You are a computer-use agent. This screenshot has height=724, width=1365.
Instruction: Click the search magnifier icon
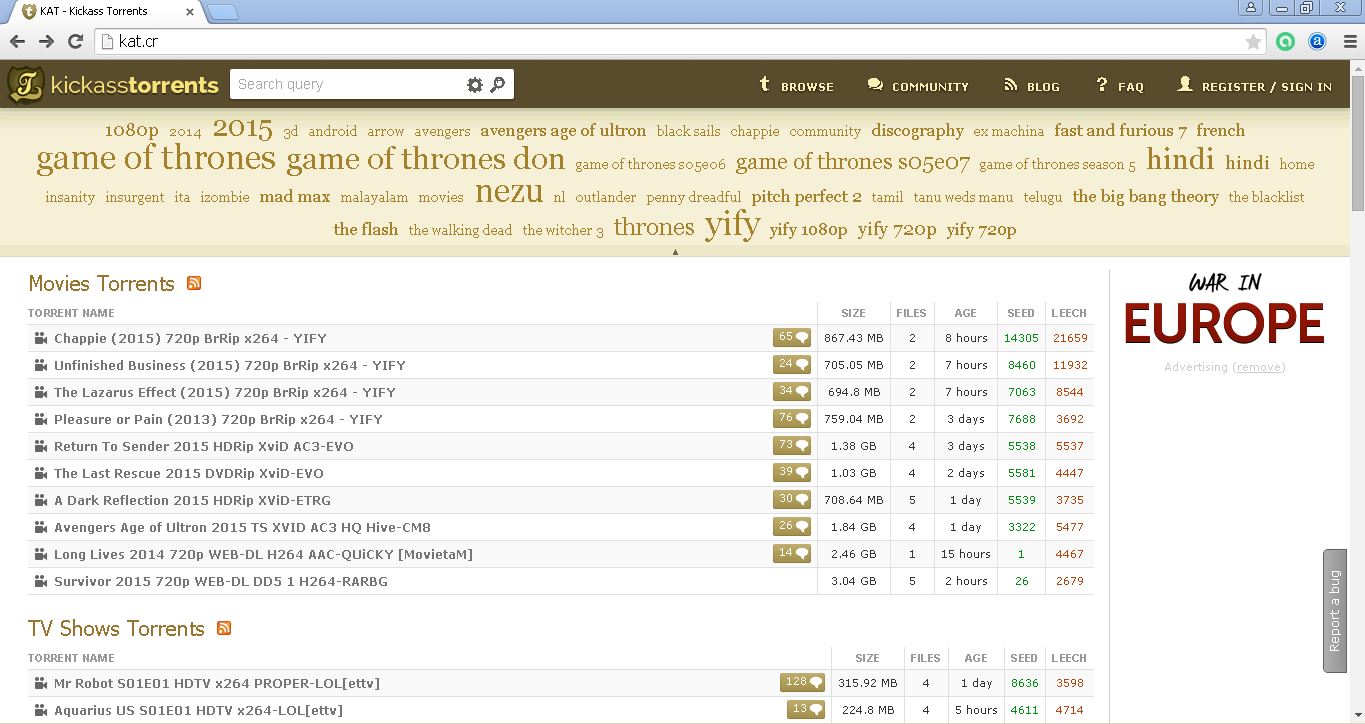coord(497,85)
